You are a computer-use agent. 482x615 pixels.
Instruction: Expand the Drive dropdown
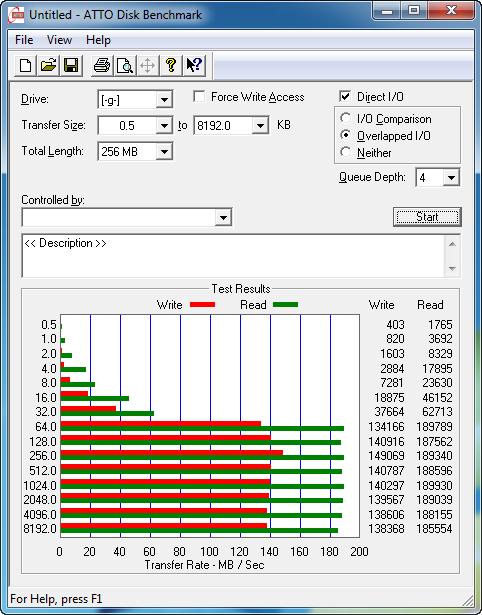pos(164,100)
